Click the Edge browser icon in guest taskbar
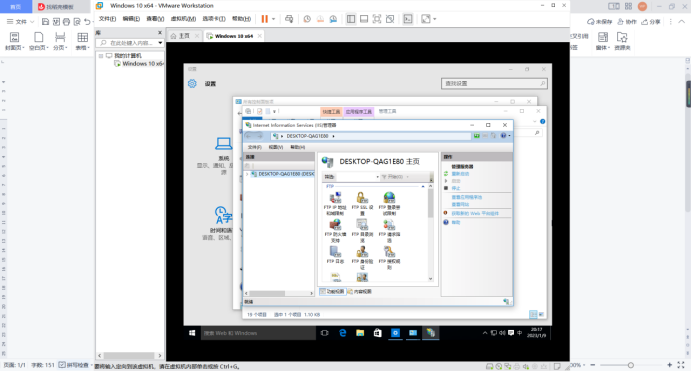This screenshot has height=371, width=692. point(342,333)
